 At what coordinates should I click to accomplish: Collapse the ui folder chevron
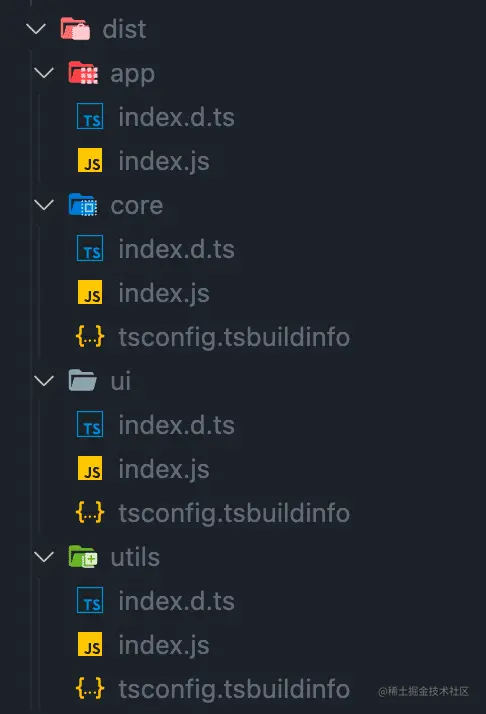coord(44,380)
